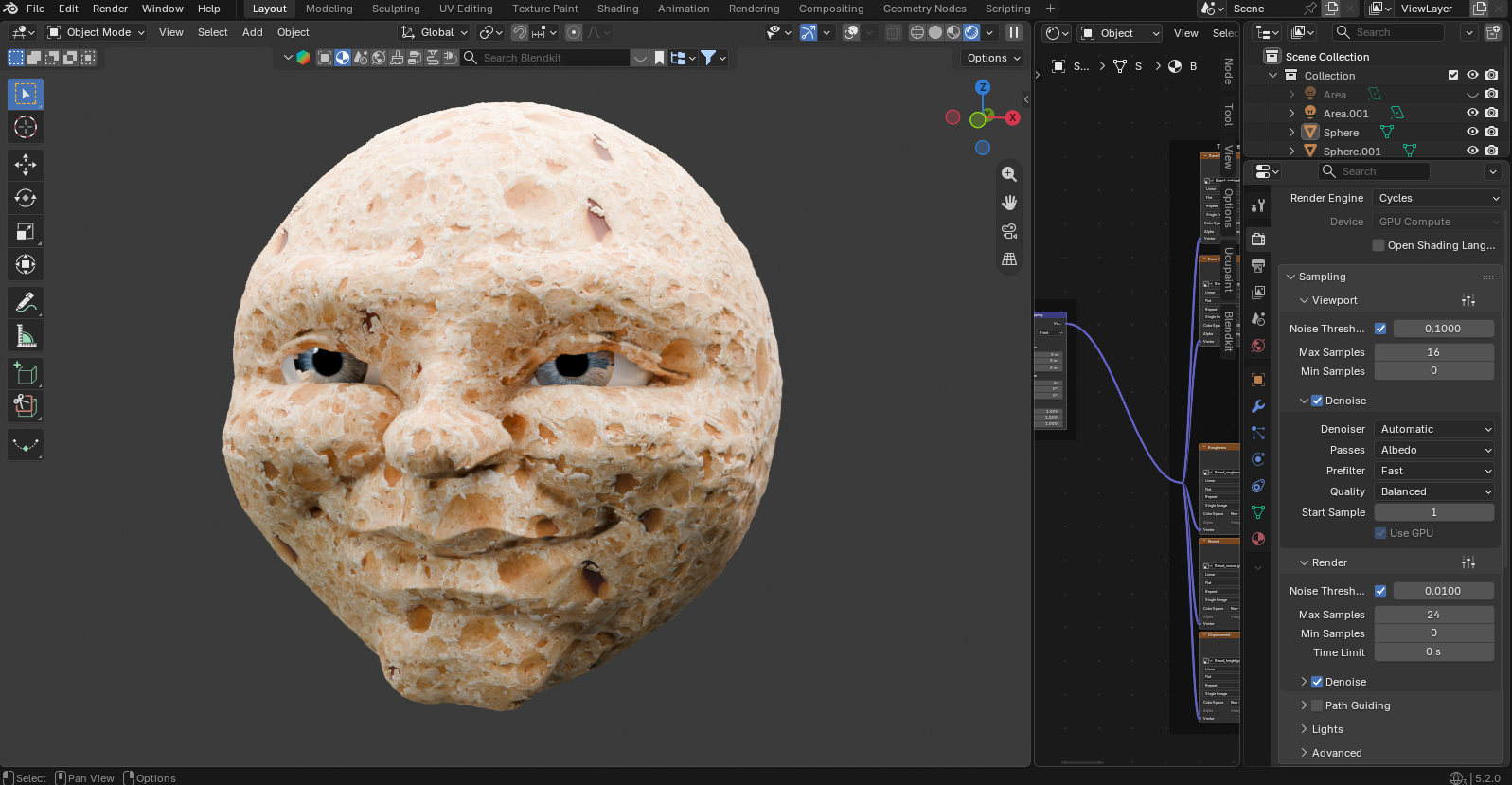The width and height of the screenshot is (1512, 785).
Task: Open the denoise Quality dropdown
Action: pyautogui.click(x=1434, y=491)
